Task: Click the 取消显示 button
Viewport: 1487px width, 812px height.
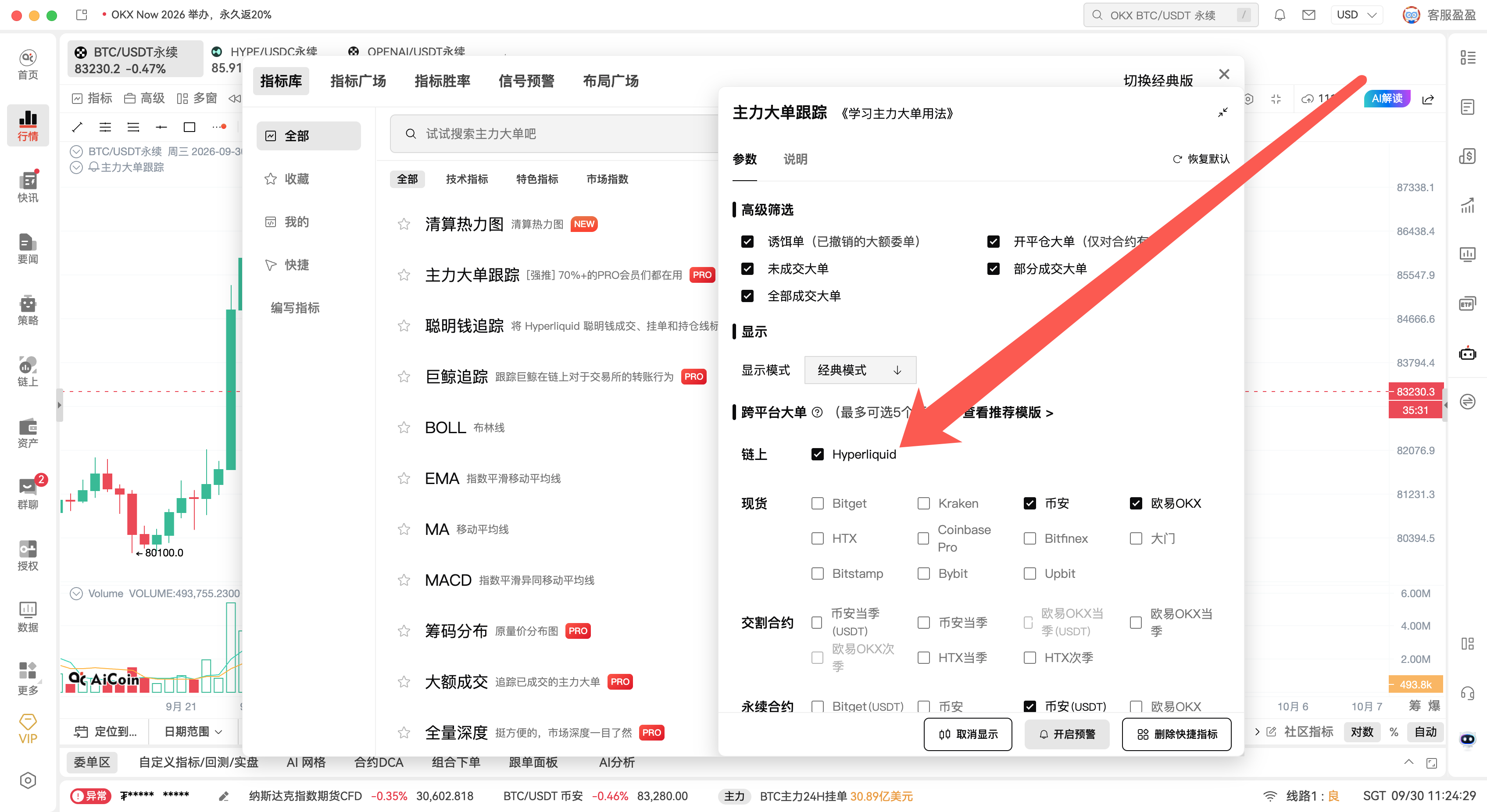Action: [968, 734]
